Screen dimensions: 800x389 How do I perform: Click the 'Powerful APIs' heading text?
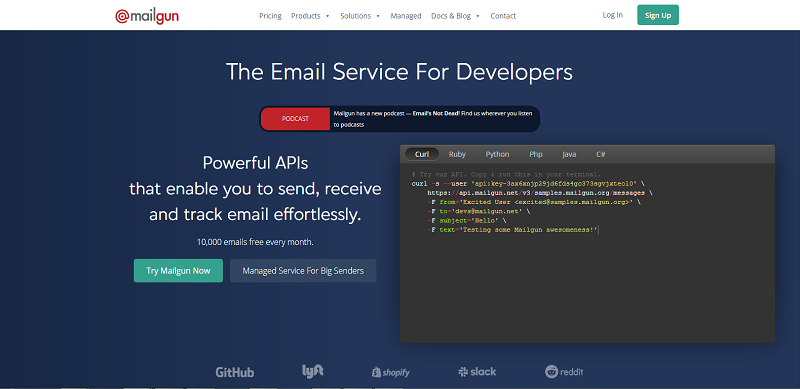click(x=255, y=163)
